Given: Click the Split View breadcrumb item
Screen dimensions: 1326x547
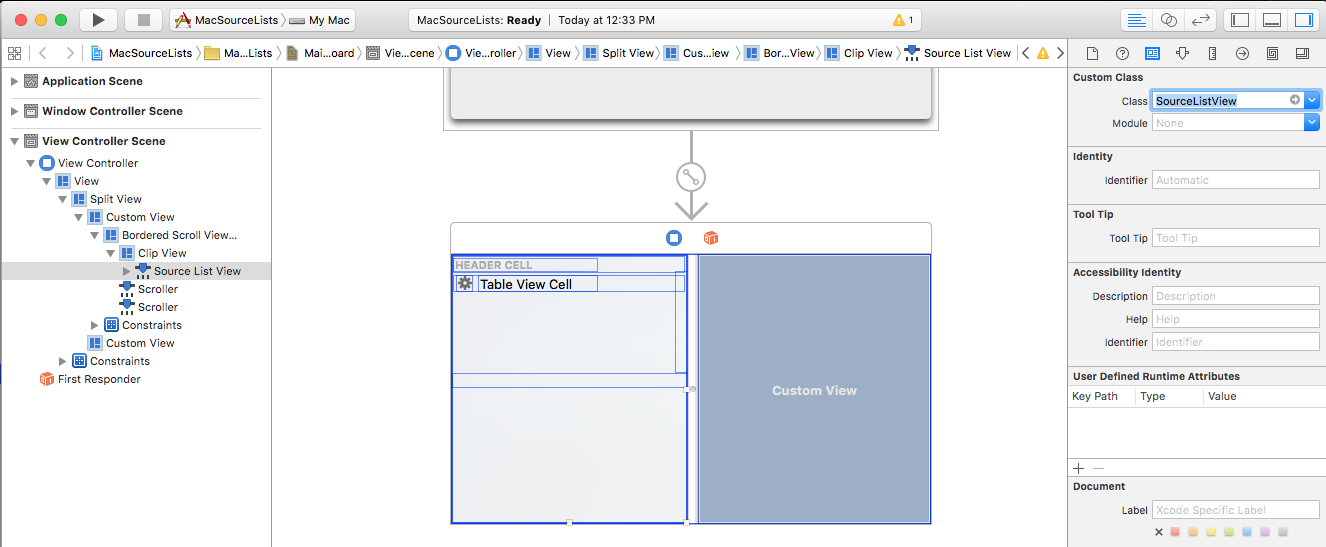Looking at the screenshot, I should pos(619,53).
